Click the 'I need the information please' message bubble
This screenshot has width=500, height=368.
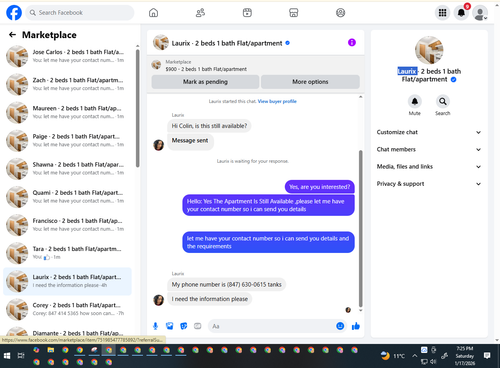coord(210,299)
